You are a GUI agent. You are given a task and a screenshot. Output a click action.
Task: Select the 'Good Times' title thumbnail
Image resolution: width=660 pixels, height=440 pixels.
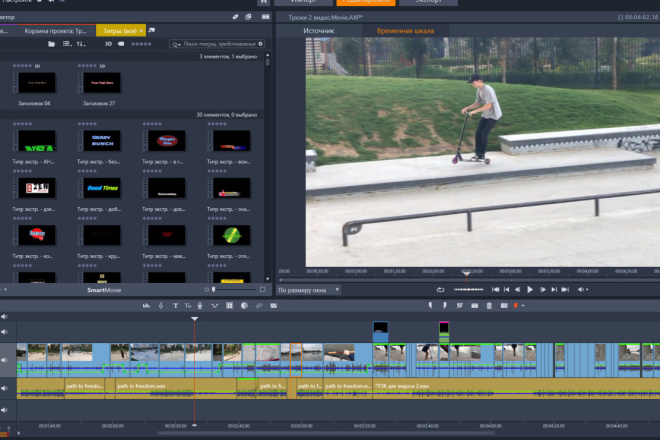[102, 188]
